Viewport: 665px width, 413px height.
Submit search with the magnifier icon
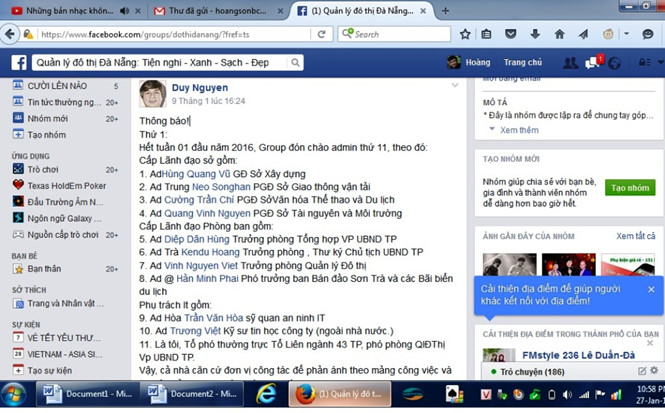pos(295,63)
